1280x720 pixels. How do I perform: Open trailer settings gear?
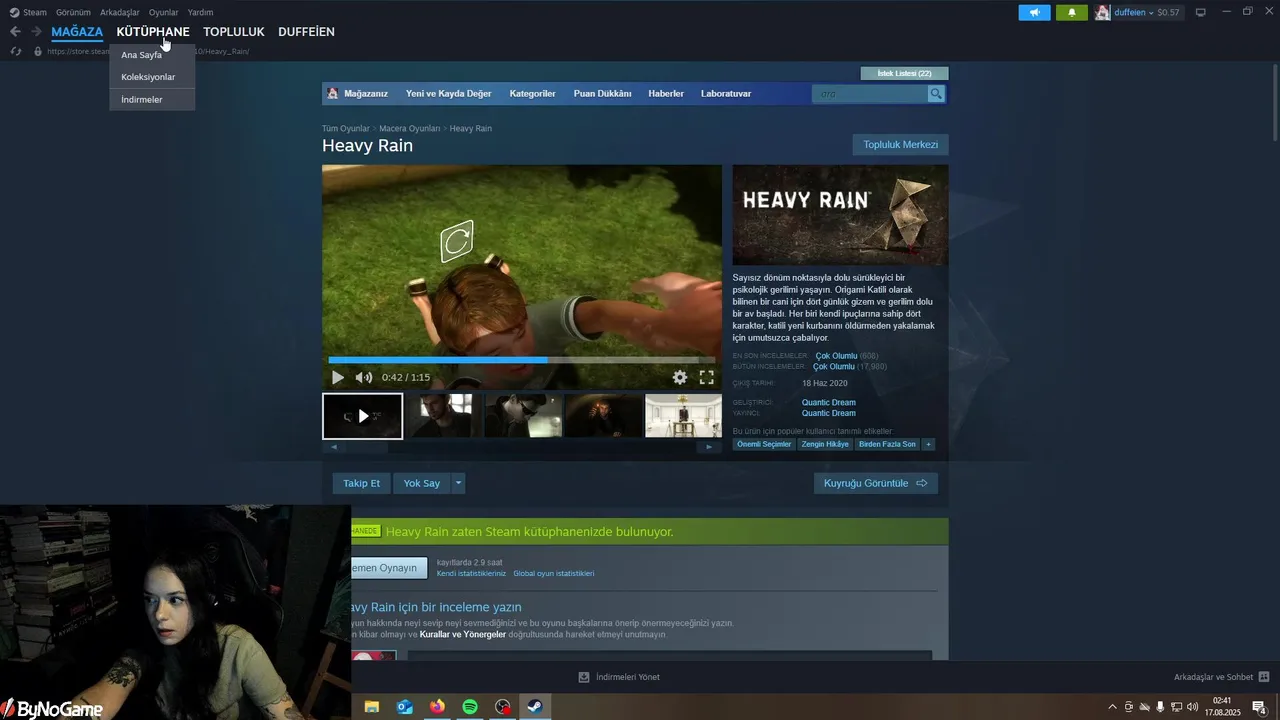(680, 377)
